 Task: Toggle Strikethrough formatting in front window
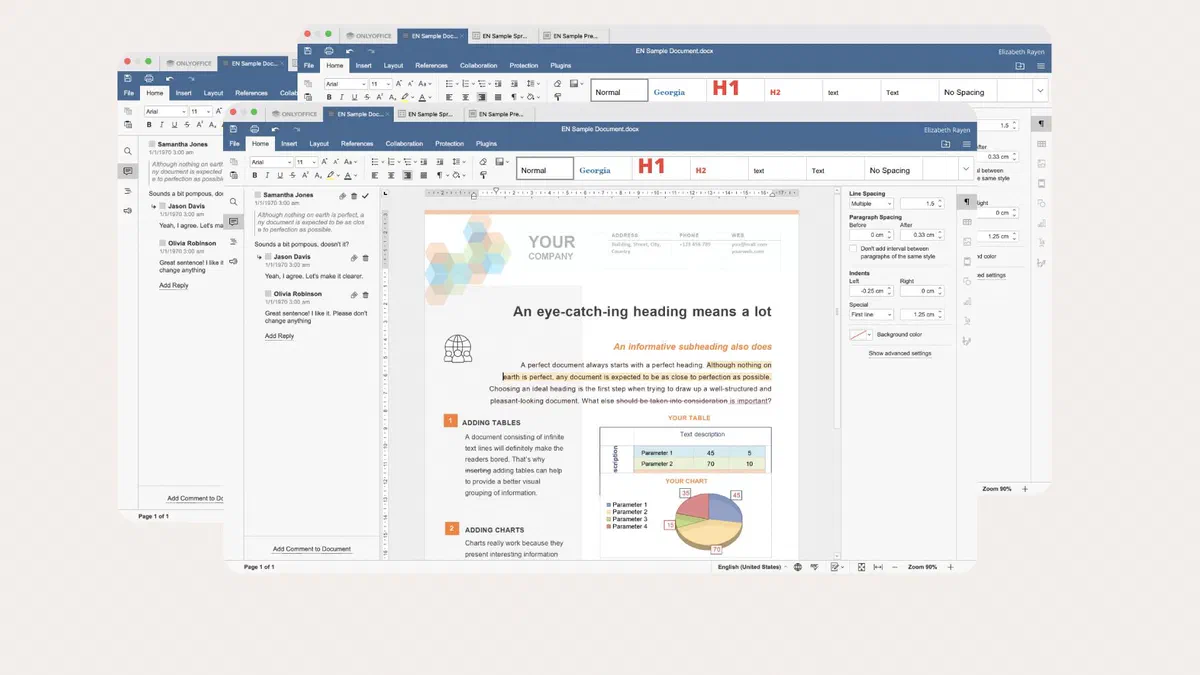[293, 175]
